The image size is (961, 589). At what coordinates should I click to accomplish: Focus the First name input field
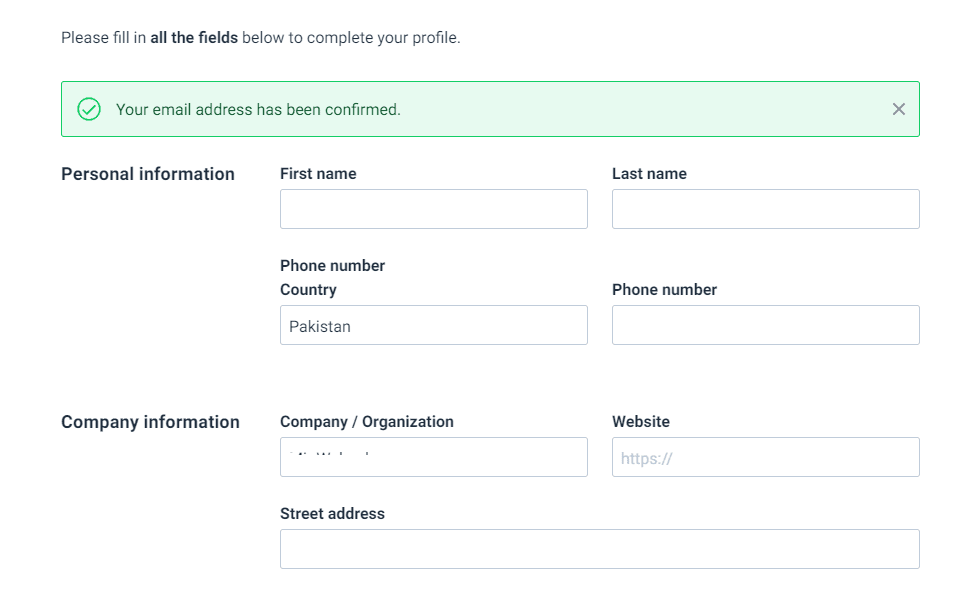click(434, 209)
